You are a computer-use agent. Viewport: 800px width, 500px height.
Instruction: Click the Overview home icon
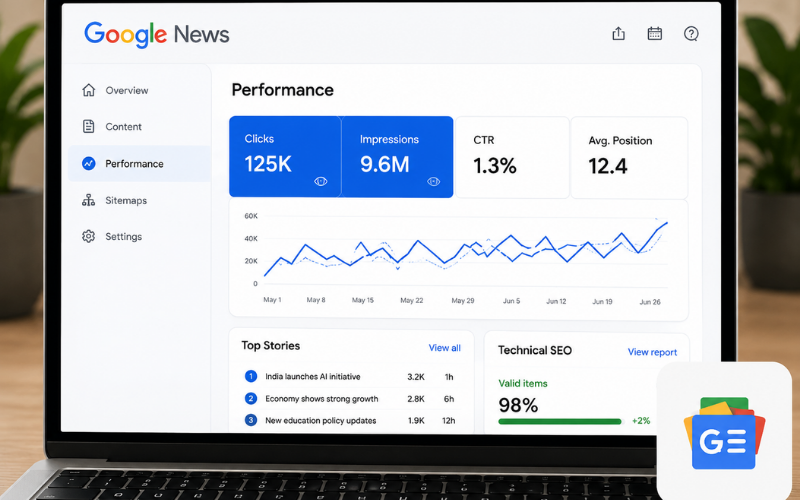[x=89, y=90]
